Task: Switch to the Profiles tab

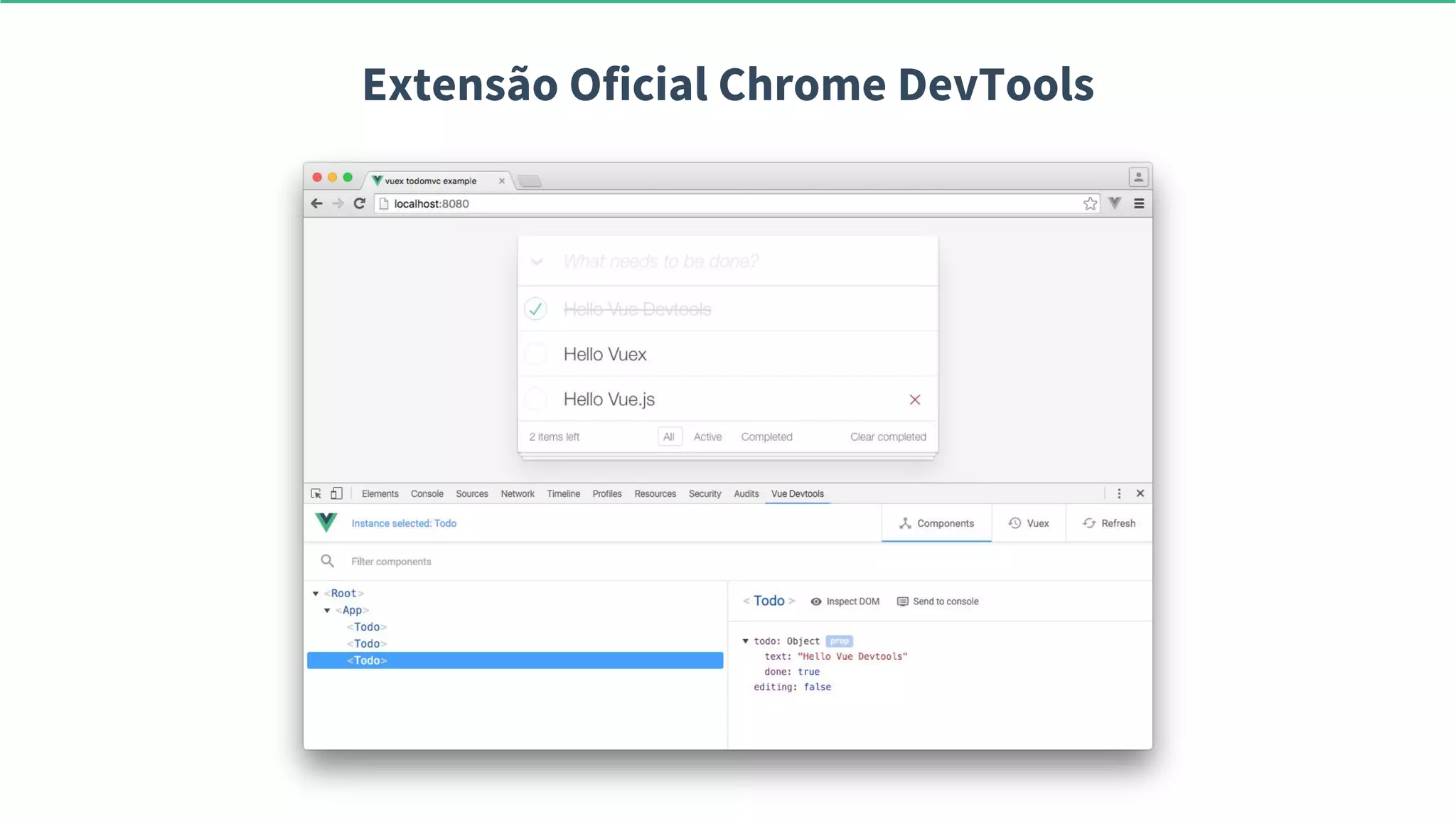Action: [x=607, y=493]
